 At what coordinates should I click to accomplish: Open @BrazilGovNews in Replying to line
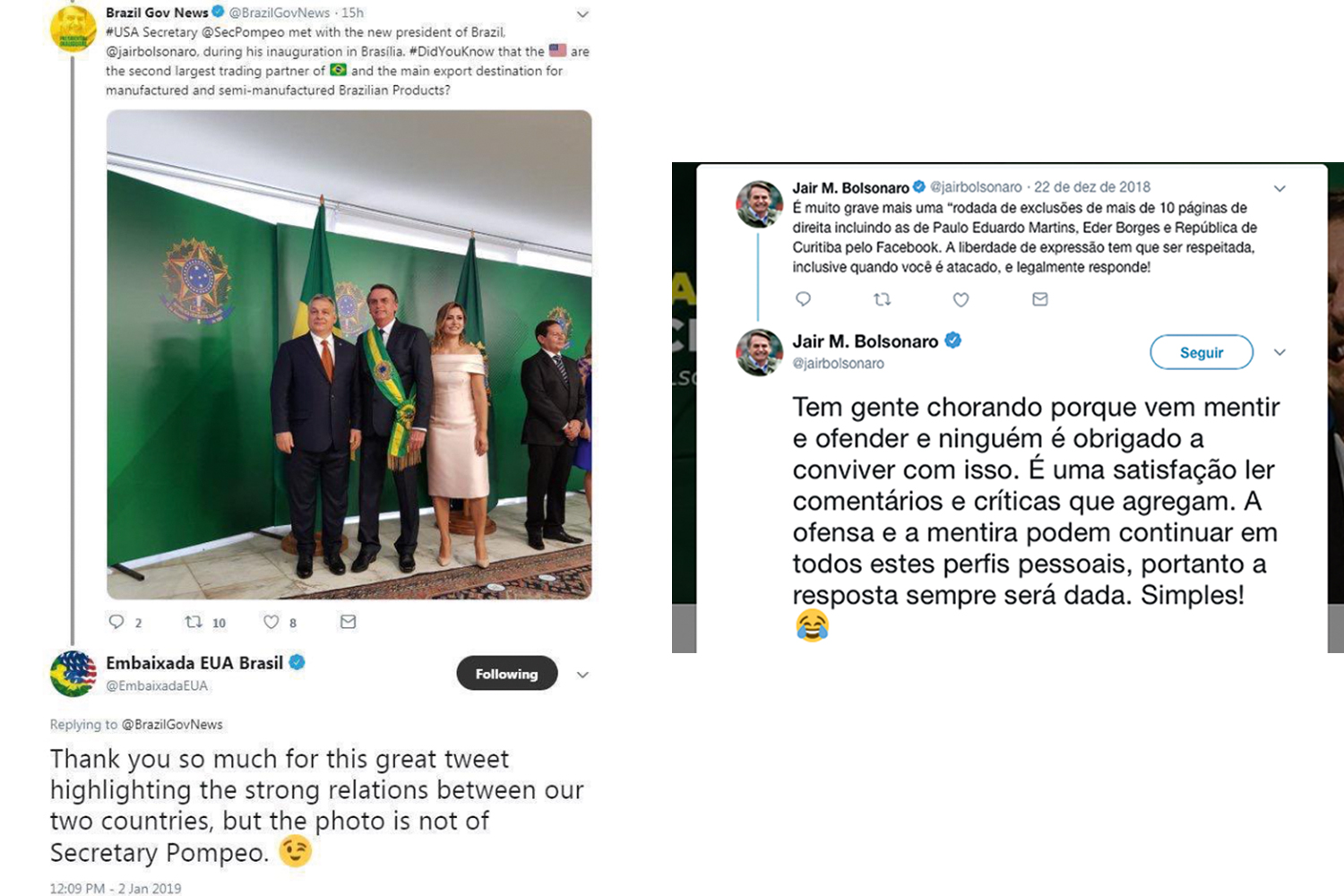[x=172, y=724]
